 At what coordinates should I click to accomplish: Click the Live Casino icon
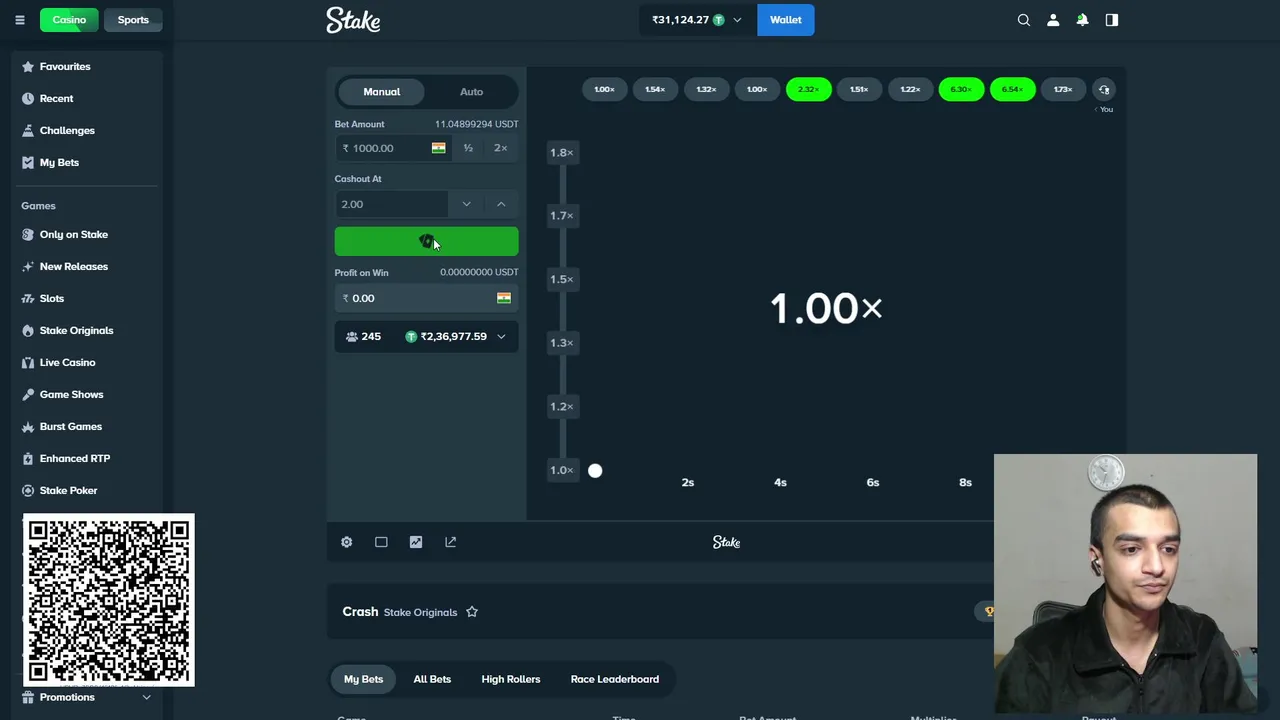pyautogui.click(x=28, y=362)
